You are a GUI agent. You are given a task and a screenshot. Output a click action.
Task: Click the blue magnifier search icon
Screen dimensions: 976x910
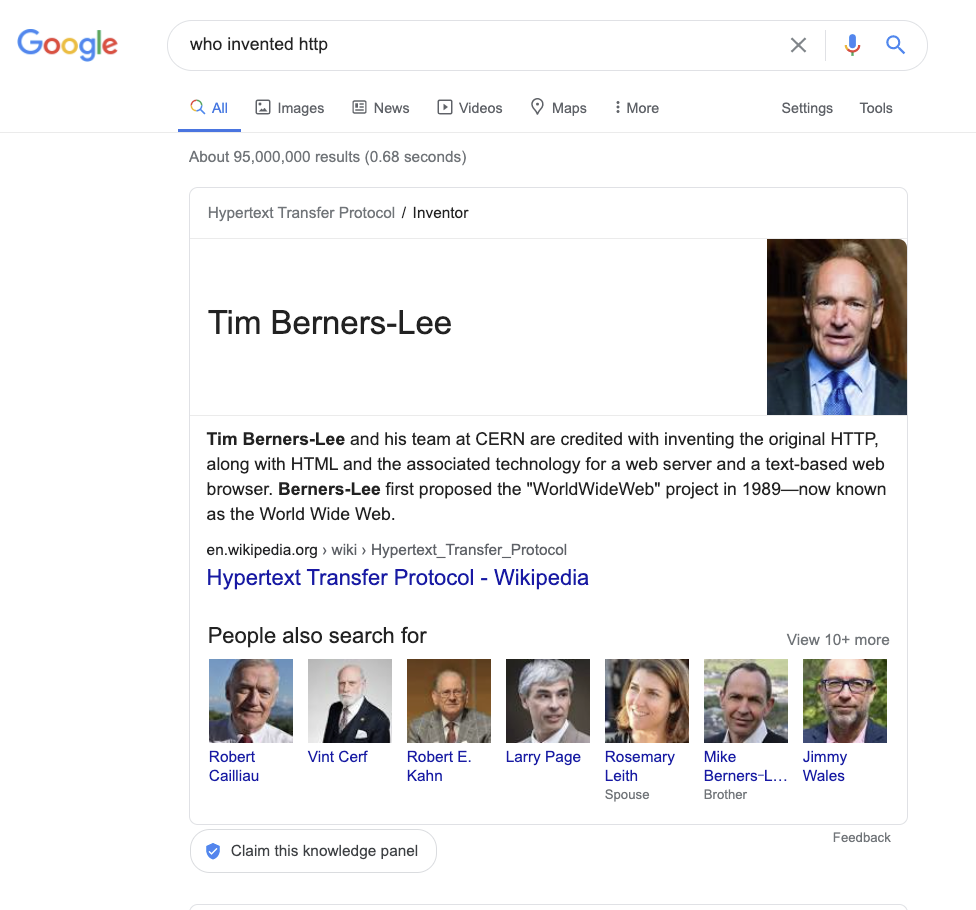895,44
